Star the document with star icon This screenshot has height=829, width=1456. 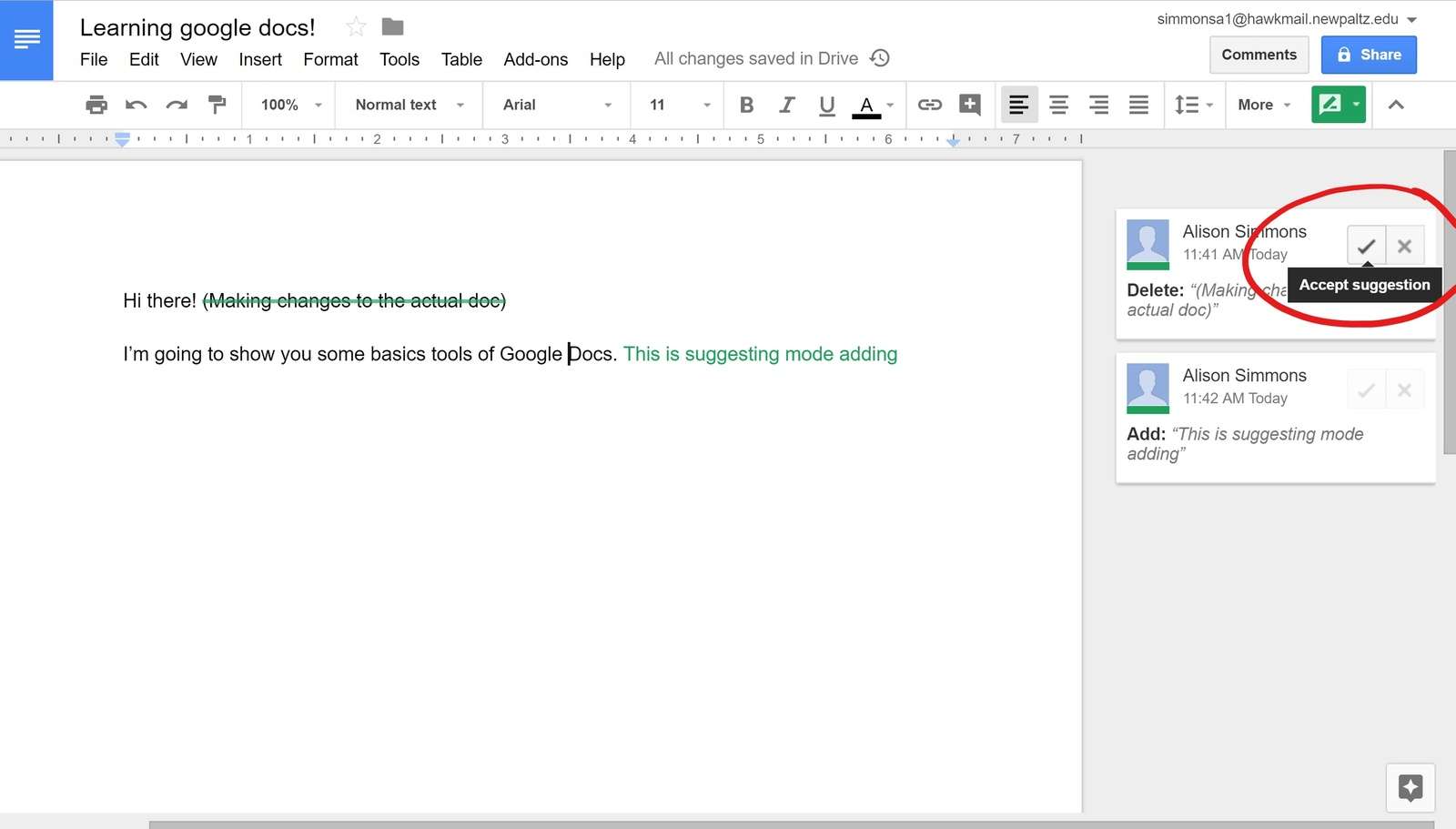tap(356, 27)
